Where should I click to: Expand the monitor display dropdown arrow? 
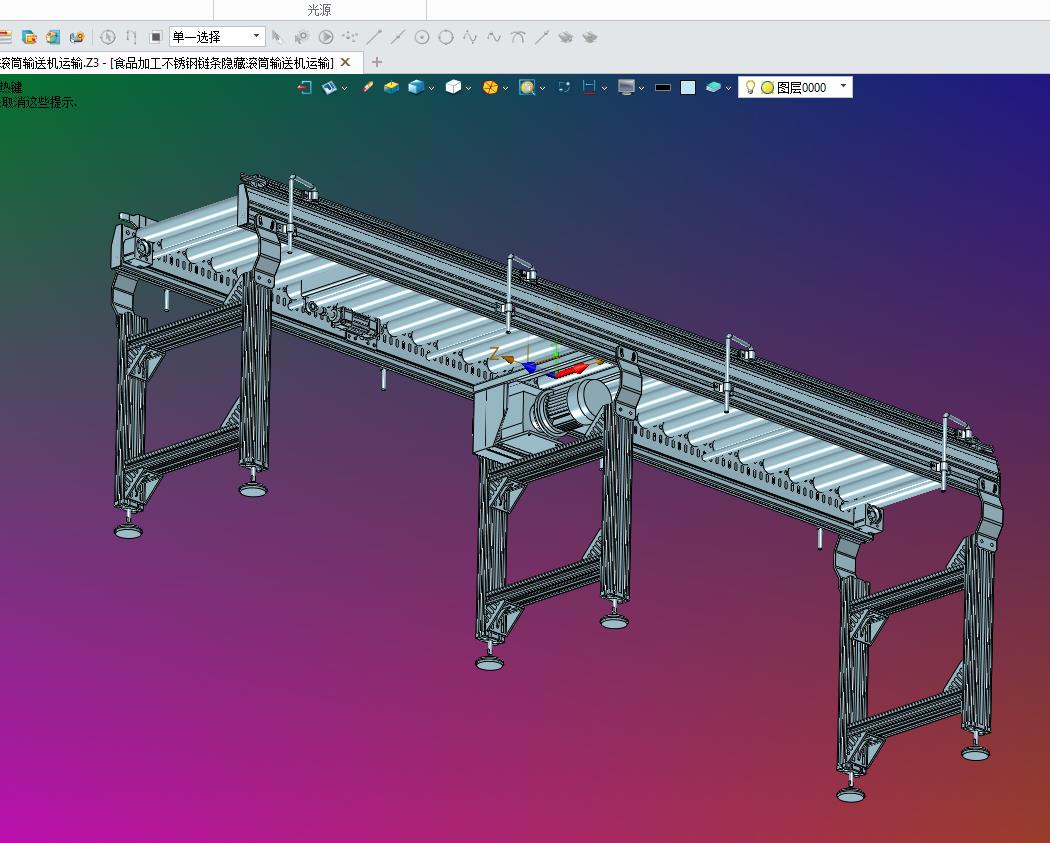pyautogui.click(x=641, y=88)
